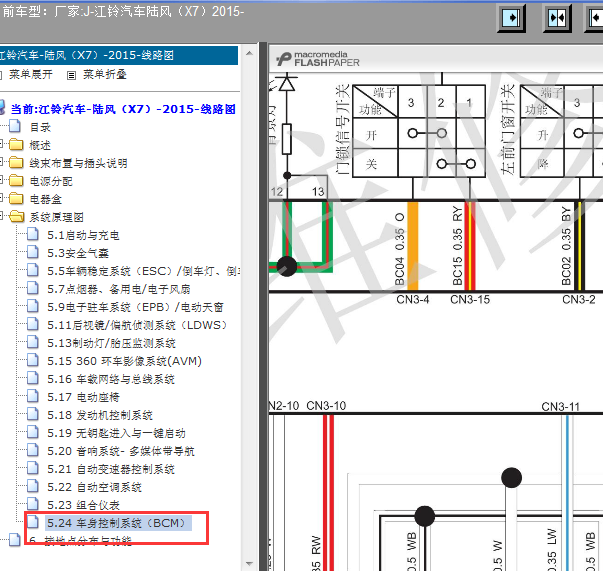Click connector label CN3-4 in diagram
Screen dimensions: 603x571
[413, 299]
